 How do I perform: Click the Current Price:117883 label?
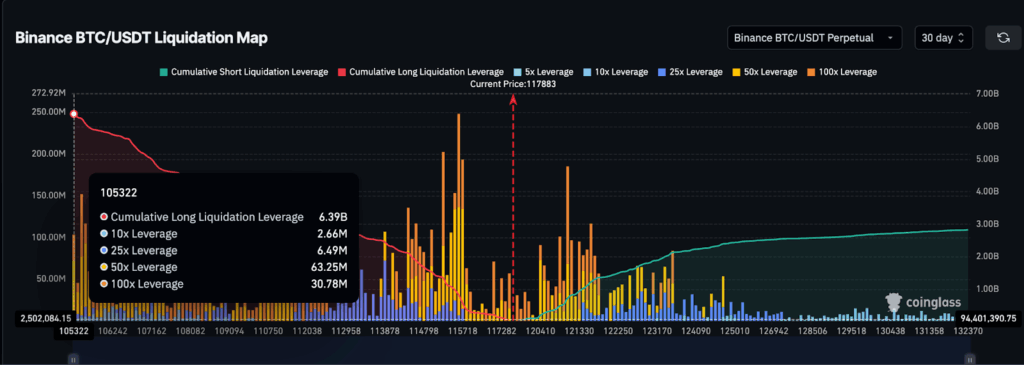[x=513, y=84]
